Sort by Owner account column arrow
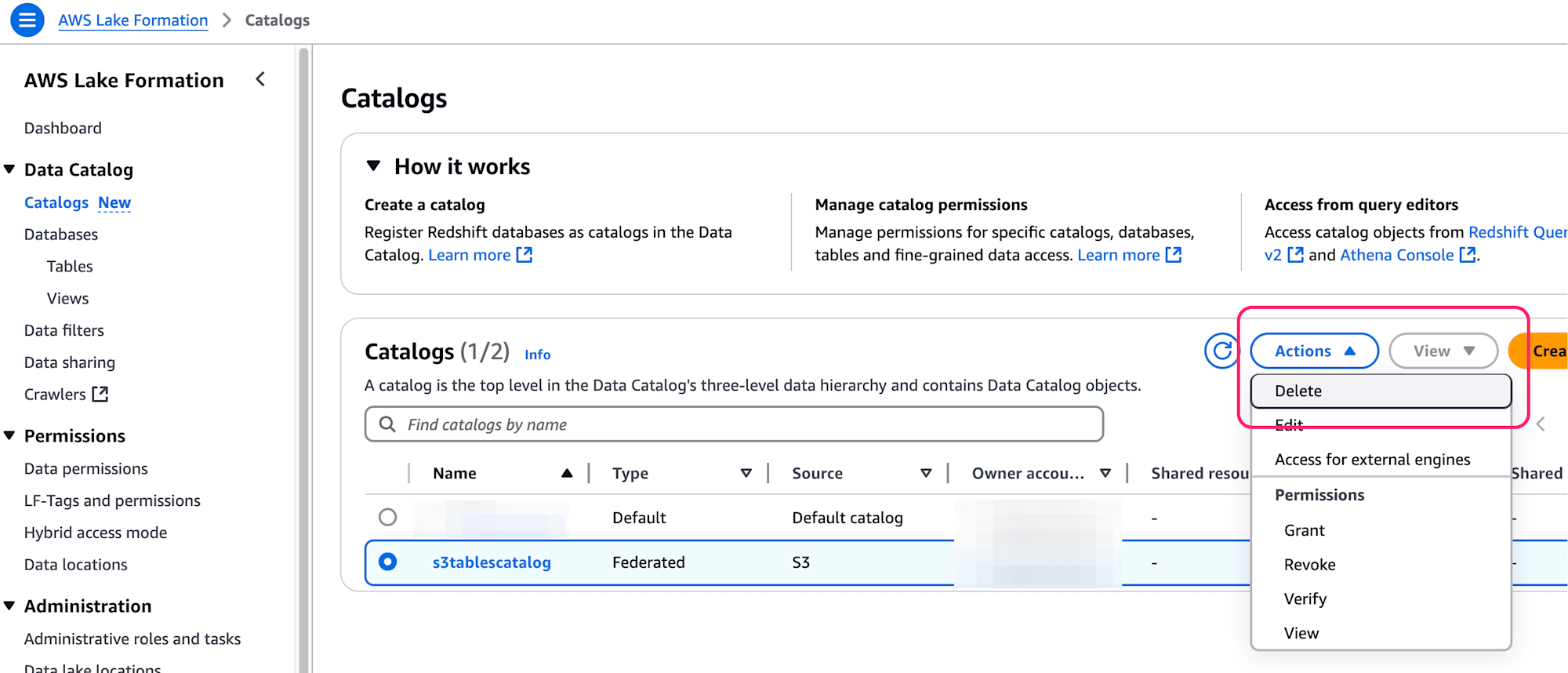1568x673 pixels. tap(1105, 473)
